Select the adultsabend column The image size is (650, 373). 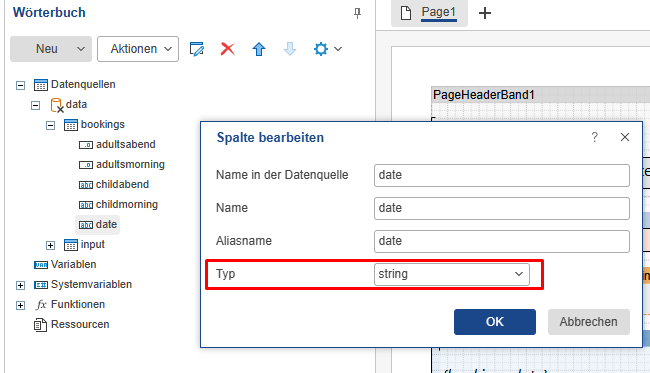point(126,144)
